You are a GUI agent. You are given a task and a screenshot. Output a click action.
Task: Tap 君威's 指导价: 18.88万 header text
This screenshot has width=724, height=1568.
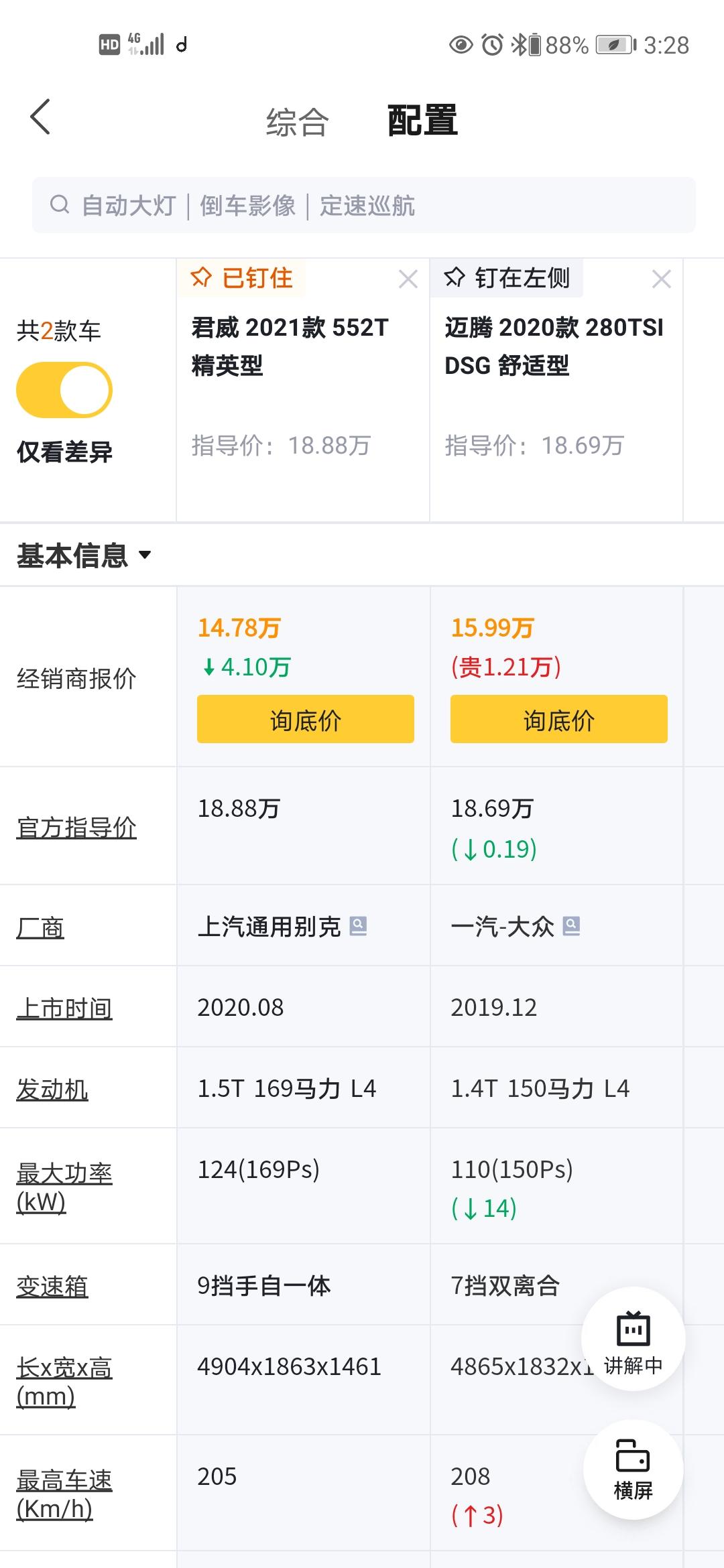tap(281, 445)
